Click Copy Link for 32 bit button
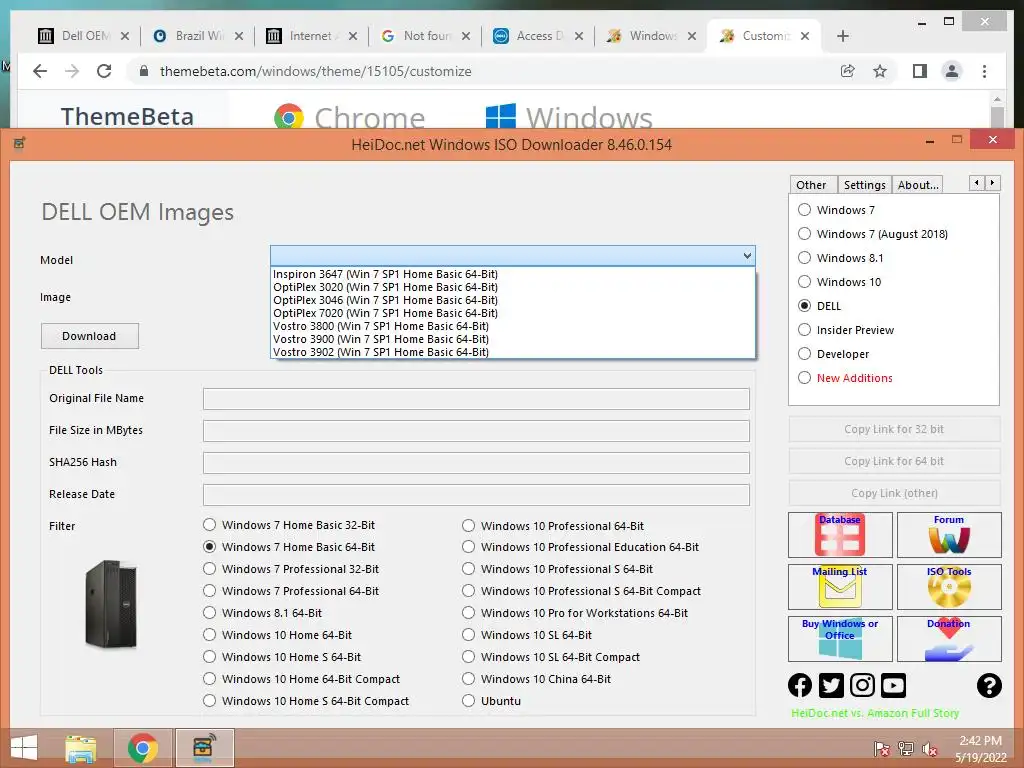Image resolution: width=1024 pixels, height=768 pixels. pyautogui.click(x=894, y=429)
